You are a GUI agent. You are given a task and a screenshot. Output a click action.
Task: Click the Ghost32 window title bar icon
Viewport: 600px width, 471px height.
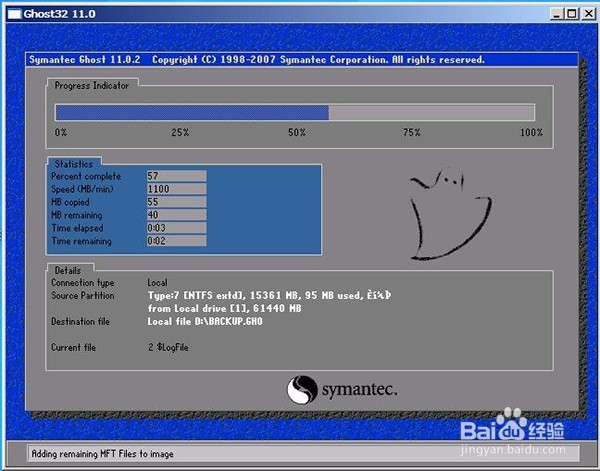tap(15, 14)
